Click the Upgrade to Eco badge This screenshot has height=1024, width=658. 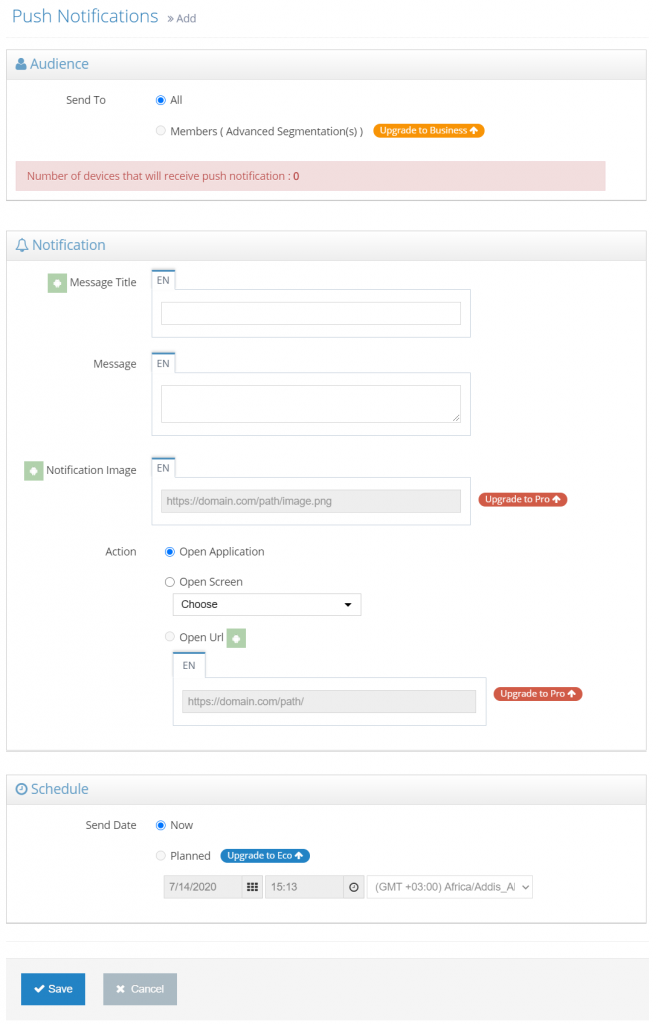pos(264,856)
